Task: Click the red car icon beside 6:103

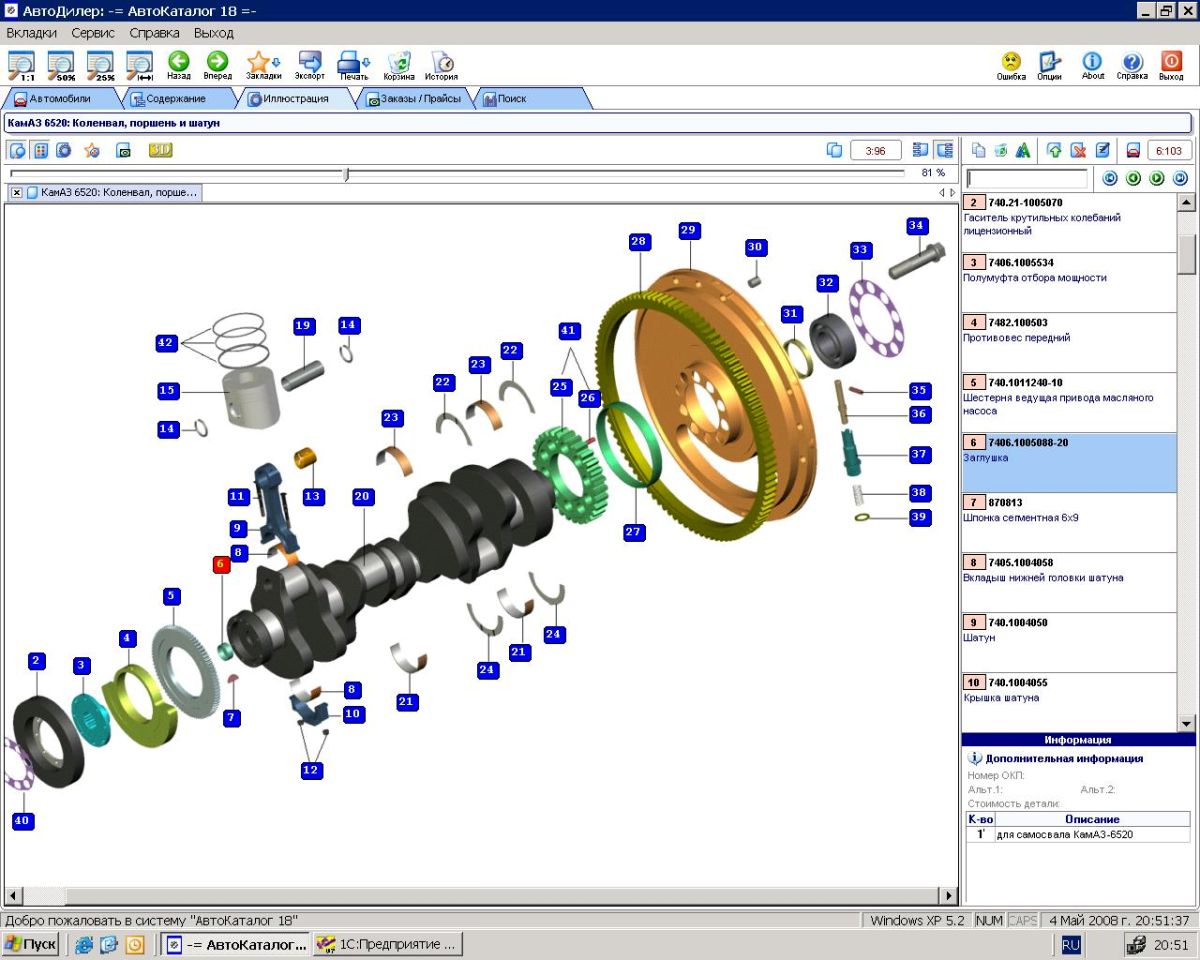Action: [x=1133, y=150]
